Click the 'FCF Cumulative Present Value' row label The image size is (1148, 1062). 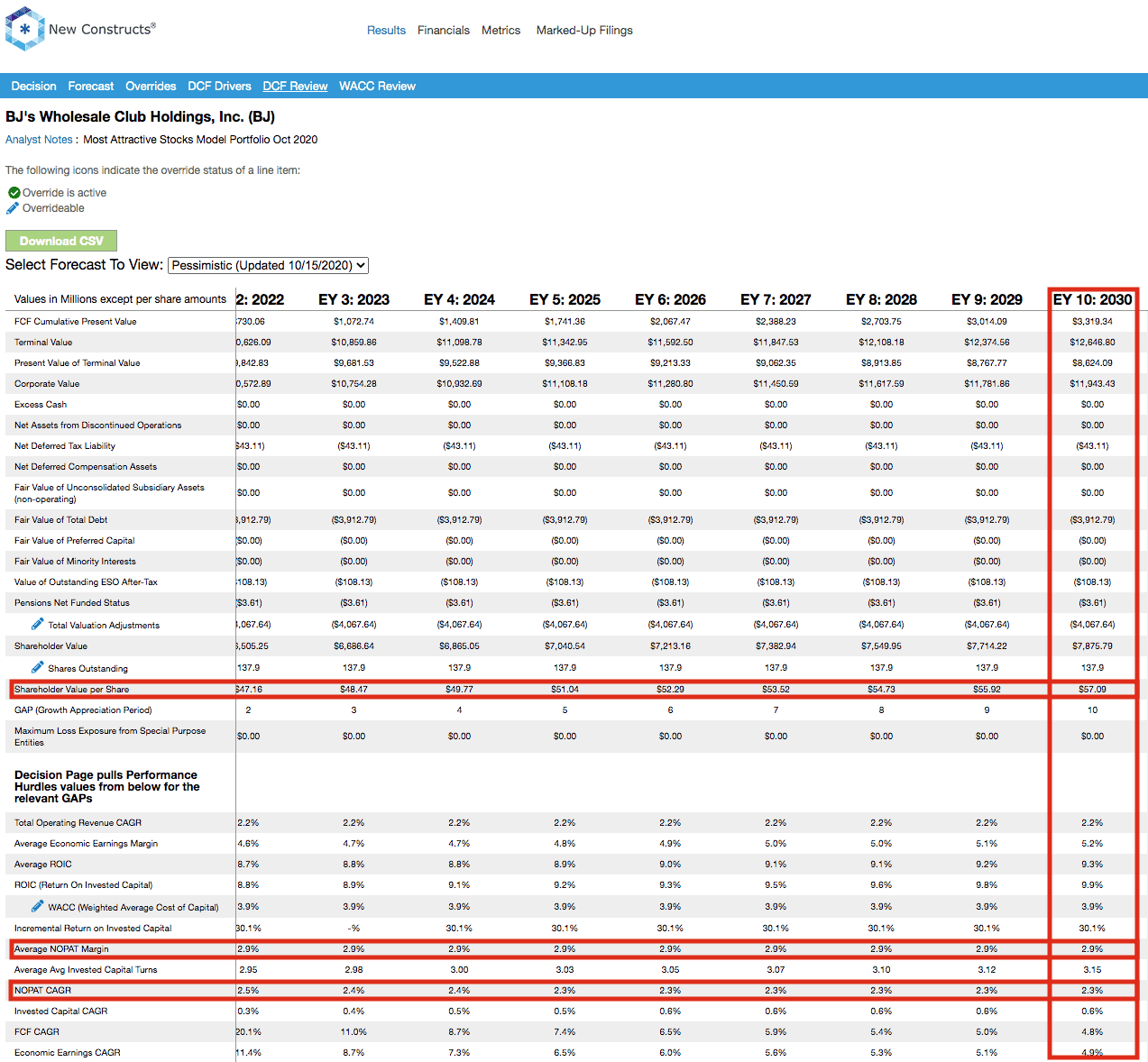click(x=76, y=321)
